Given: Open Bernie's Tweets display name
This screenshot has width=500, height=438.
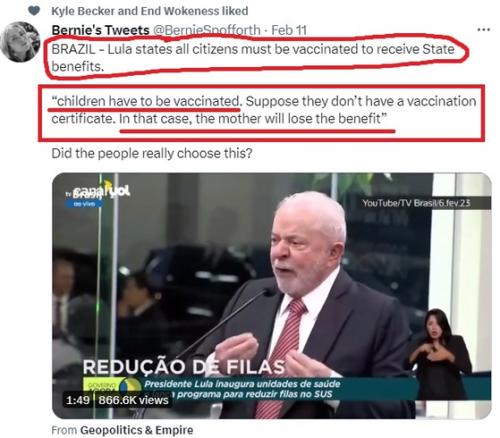Looking at the screenshot, I should 100,30.
